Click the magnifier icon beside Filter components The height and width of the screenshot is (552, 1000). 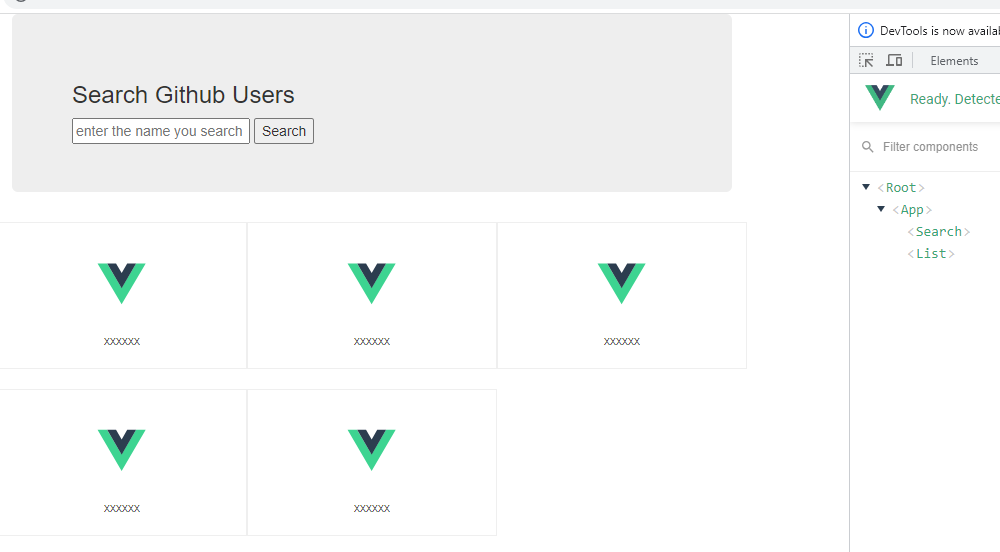(x=867, y=147)
